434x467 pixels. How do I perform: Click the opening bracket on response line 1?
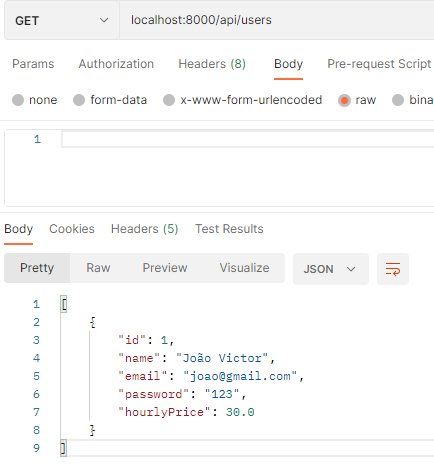[64, 304]
